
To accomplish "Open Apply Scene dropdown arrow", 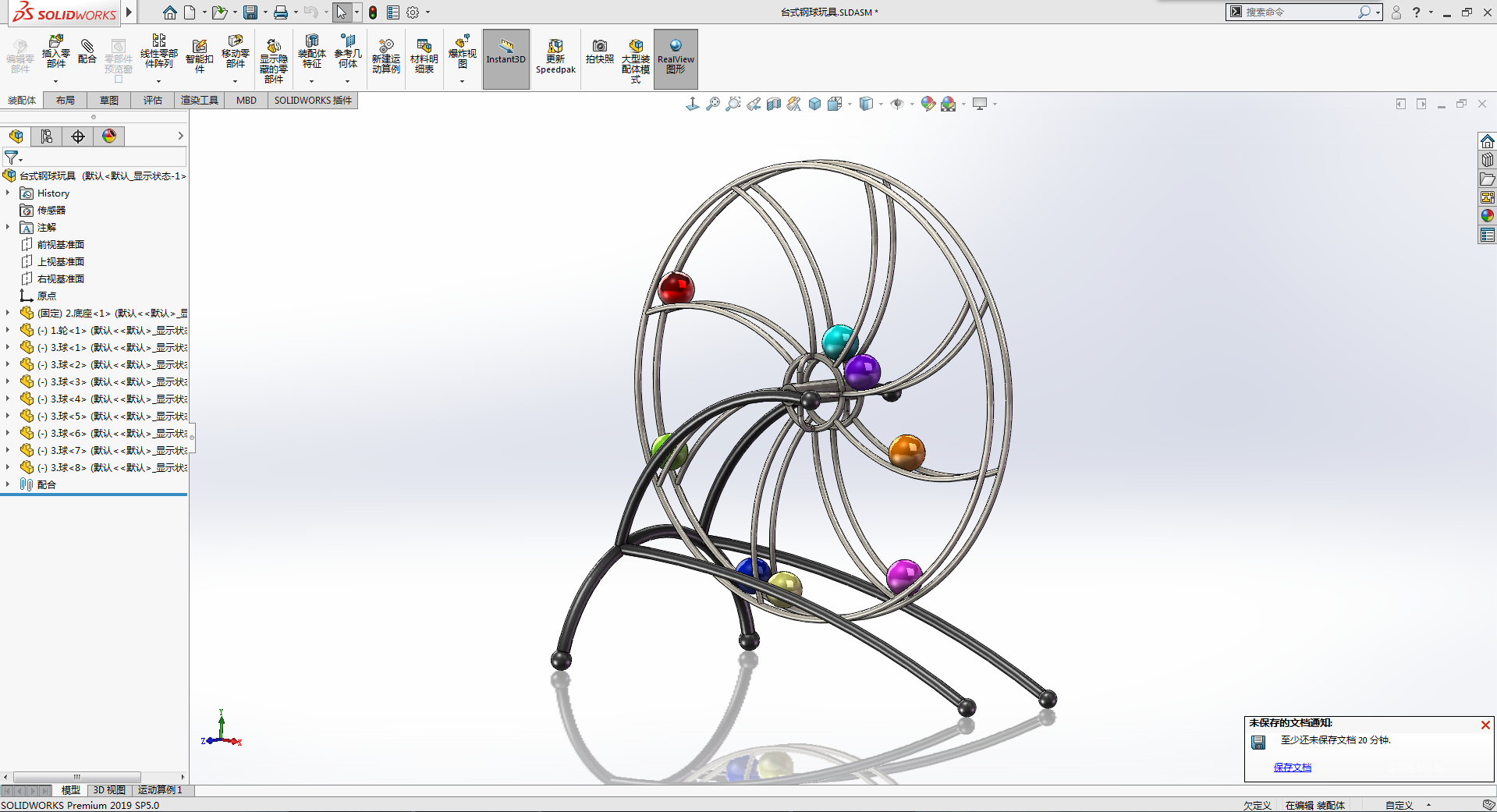I will (963, 104).
